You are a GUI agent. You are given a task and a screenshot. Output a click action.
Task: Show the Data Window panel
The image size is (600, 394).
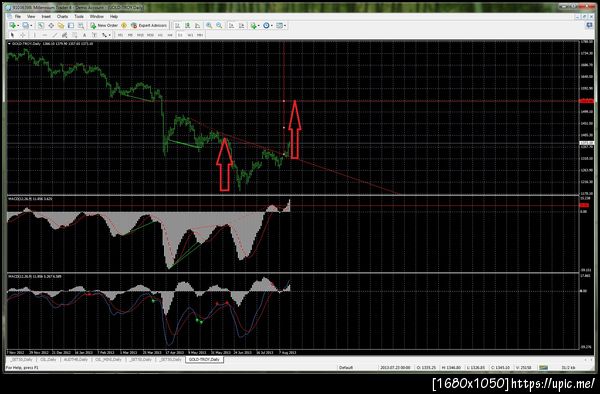point(51,25)
